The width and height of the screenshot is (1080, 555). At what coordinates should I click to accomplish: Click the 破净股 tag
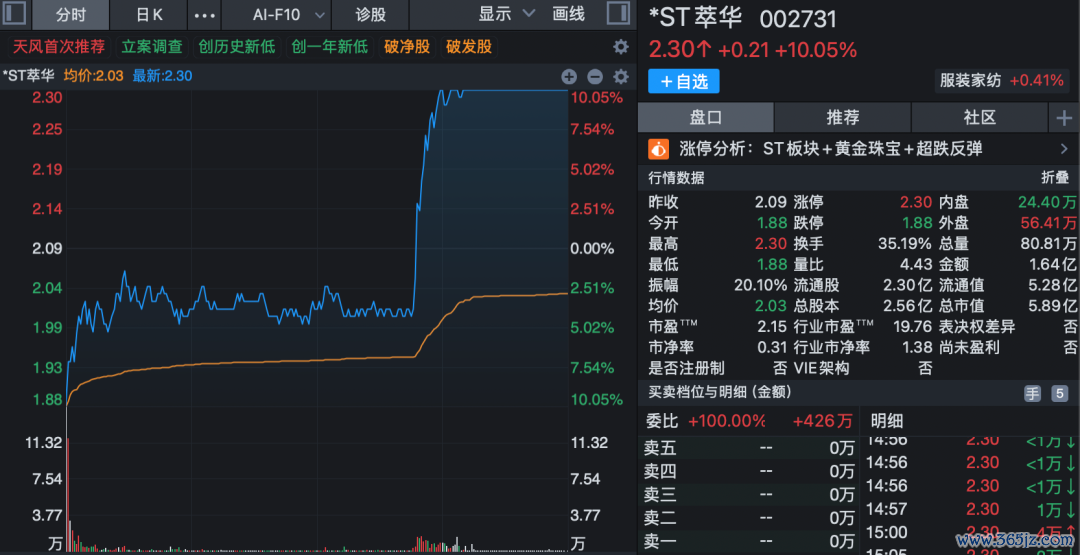click(407, 47)
